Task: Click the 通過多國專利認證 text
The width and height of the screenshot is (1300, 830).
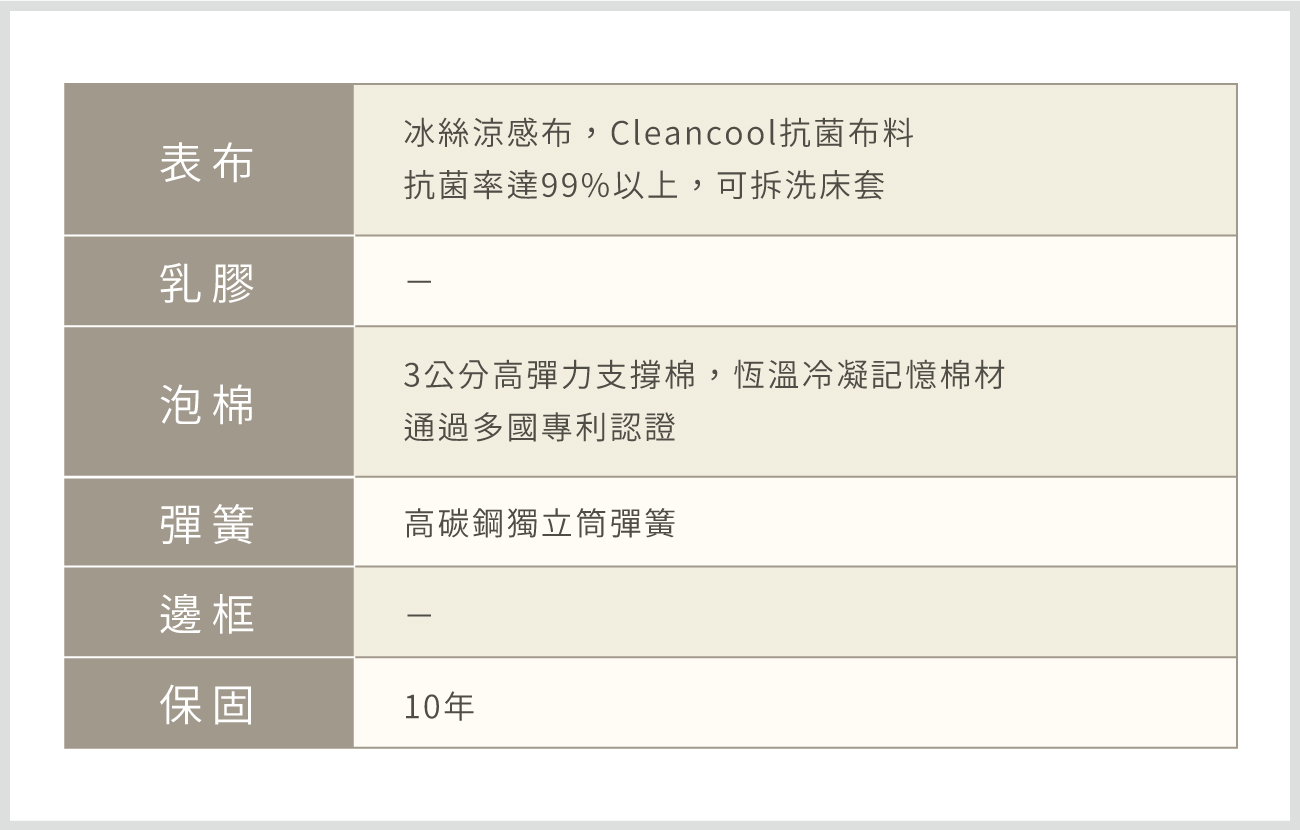Action: point(540,428)
